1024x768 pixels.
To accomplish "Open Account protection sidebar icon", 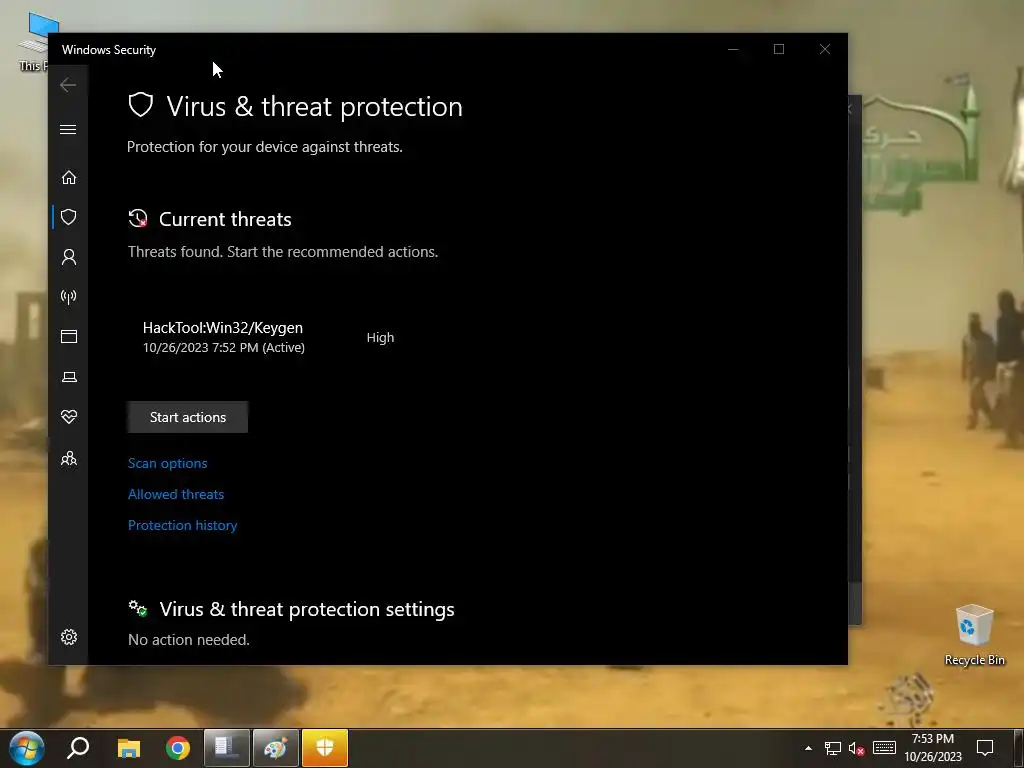I will tap(69, 257).
